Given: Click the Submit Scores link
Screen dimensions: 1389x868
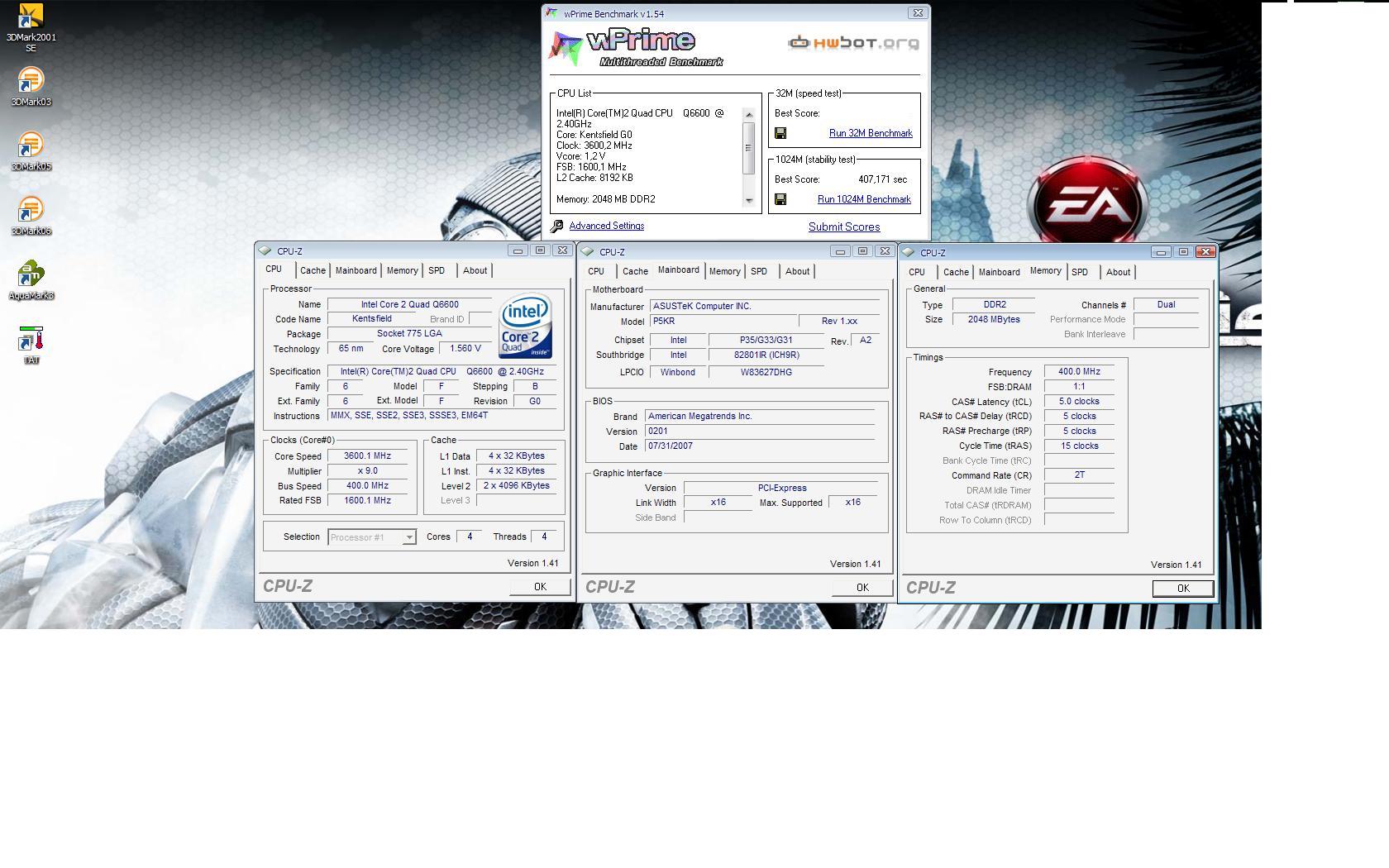Looking at the screenshot, I should point(844,227).
